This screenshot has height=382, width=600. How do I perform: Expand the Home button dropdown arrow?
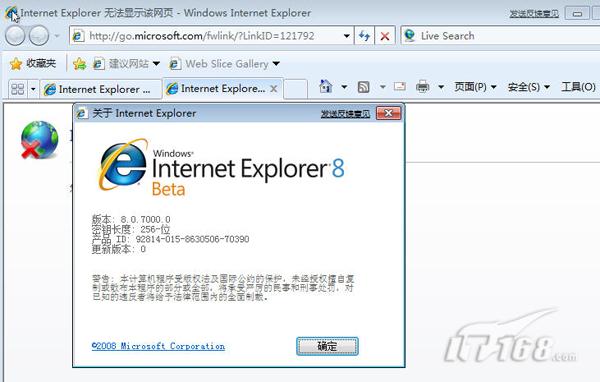pos(344,87)
